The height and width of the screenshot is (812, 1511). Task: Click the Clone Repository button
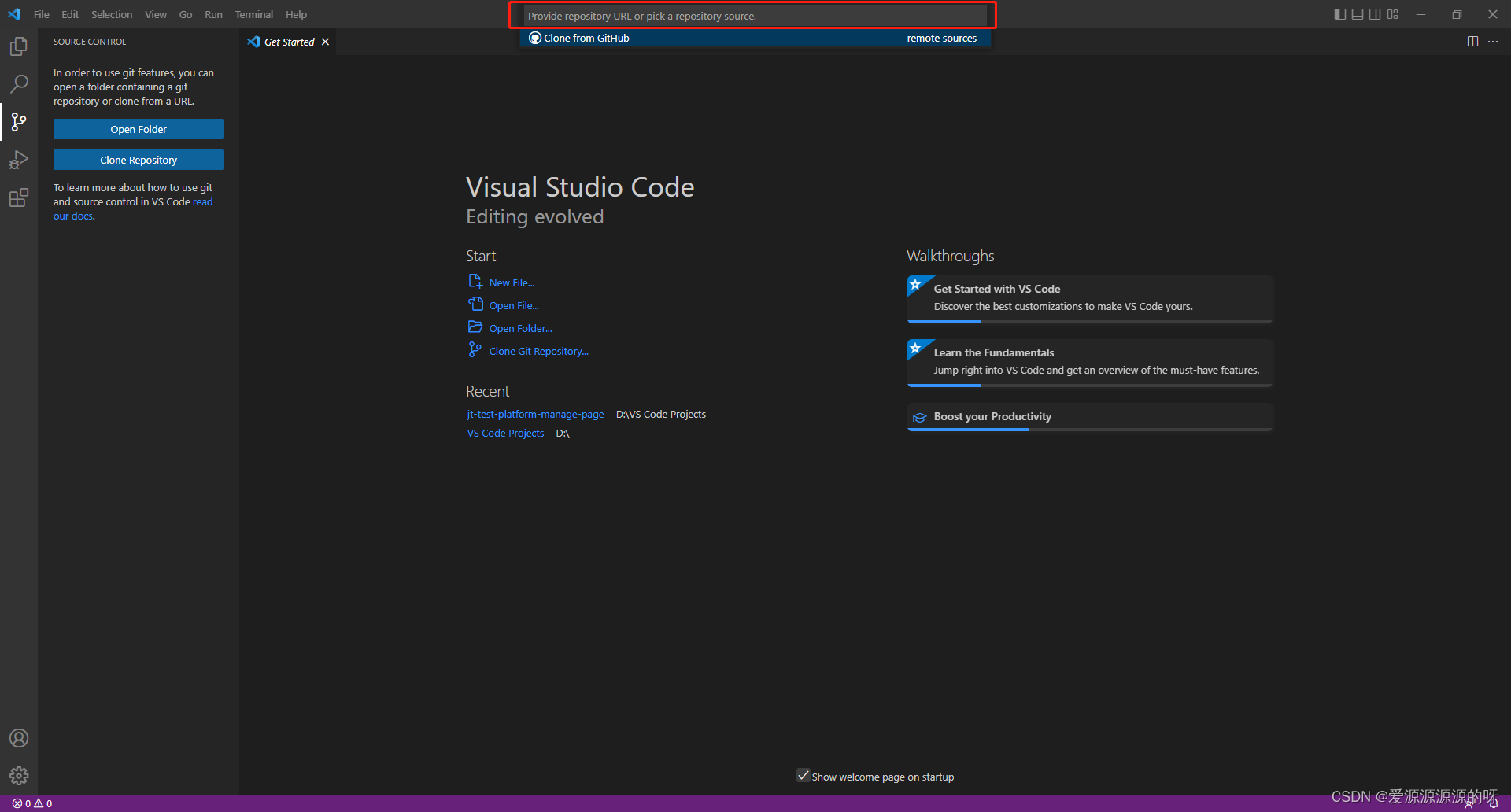click(139, 160)
